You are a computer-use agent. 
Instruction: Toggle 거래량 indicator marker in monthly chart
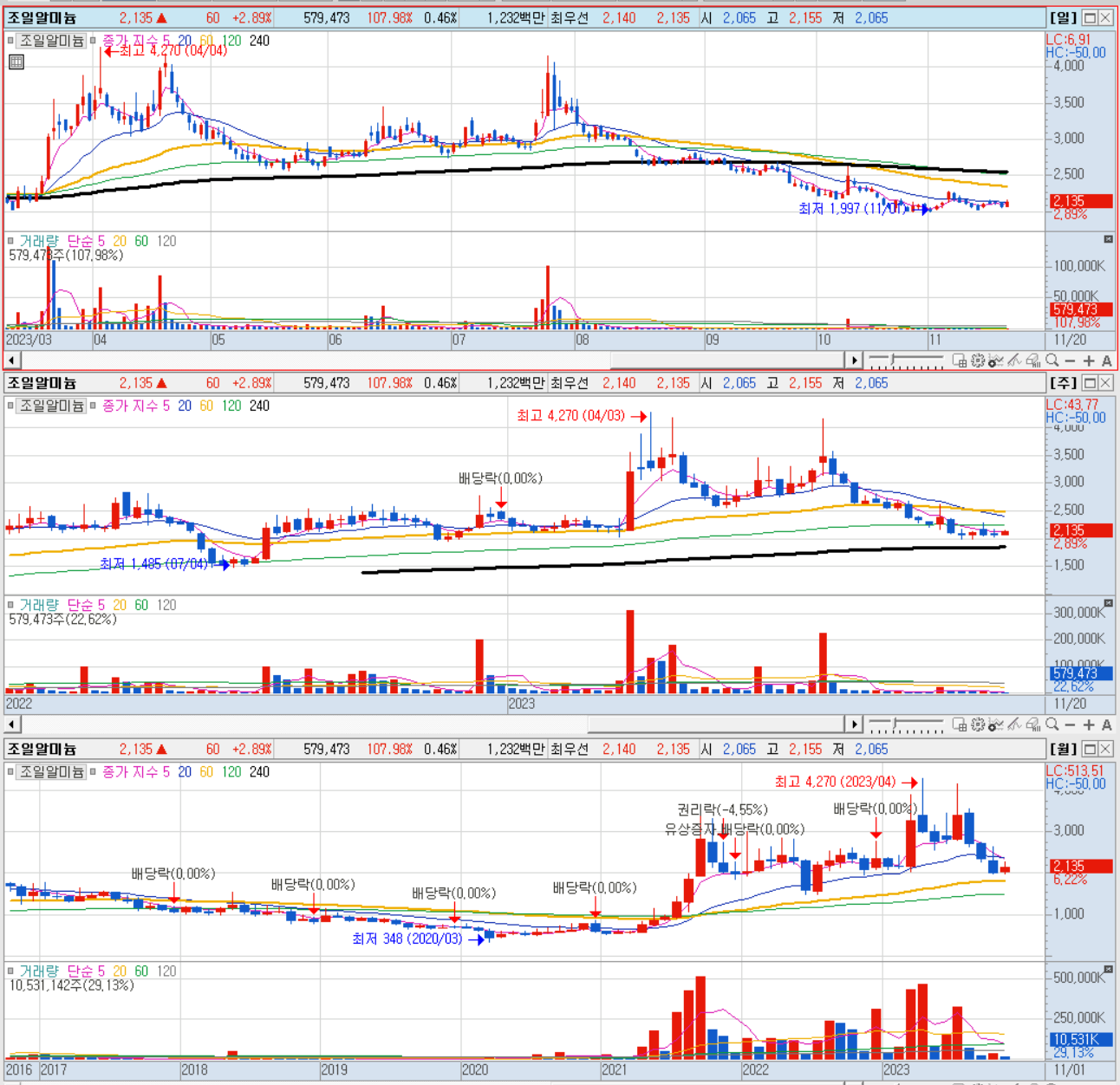10,971
